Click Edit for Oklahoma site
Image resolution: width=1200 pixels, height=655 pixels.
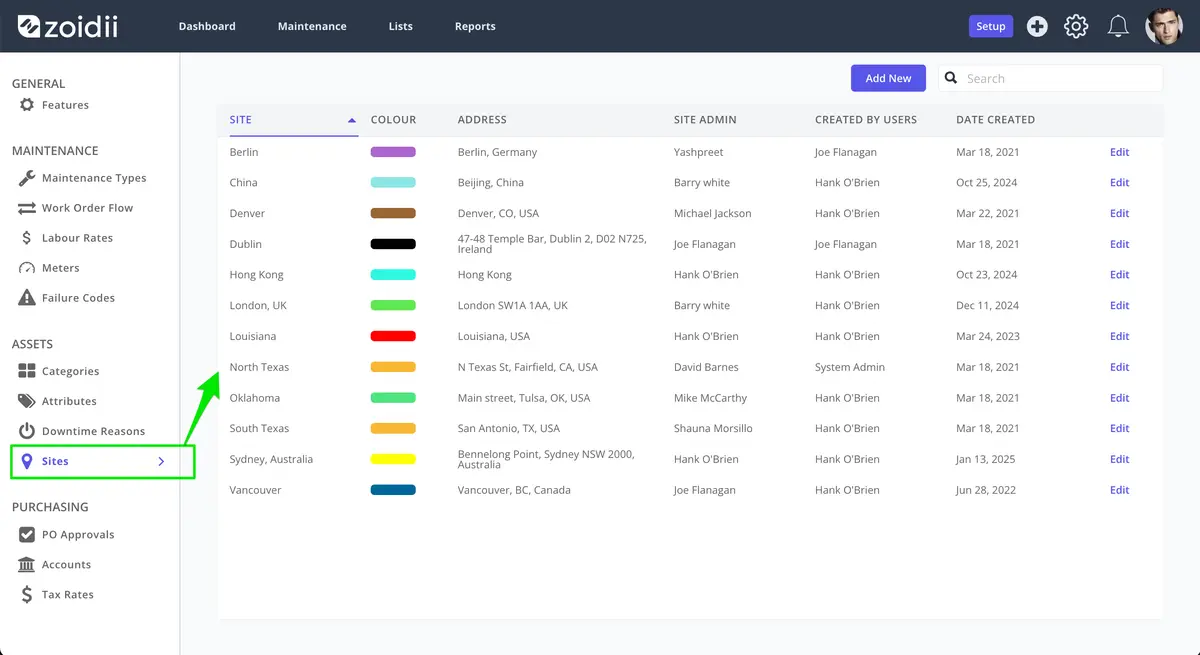(1119, 398)
